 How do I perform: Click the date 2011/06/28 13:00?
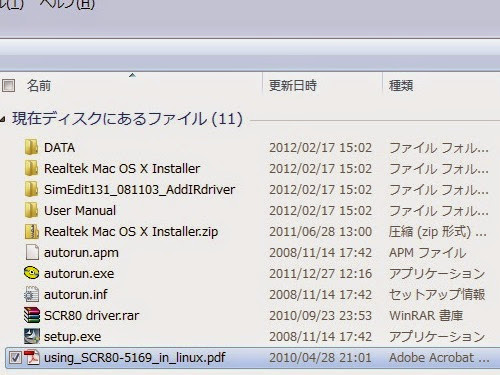coord(320,231)
